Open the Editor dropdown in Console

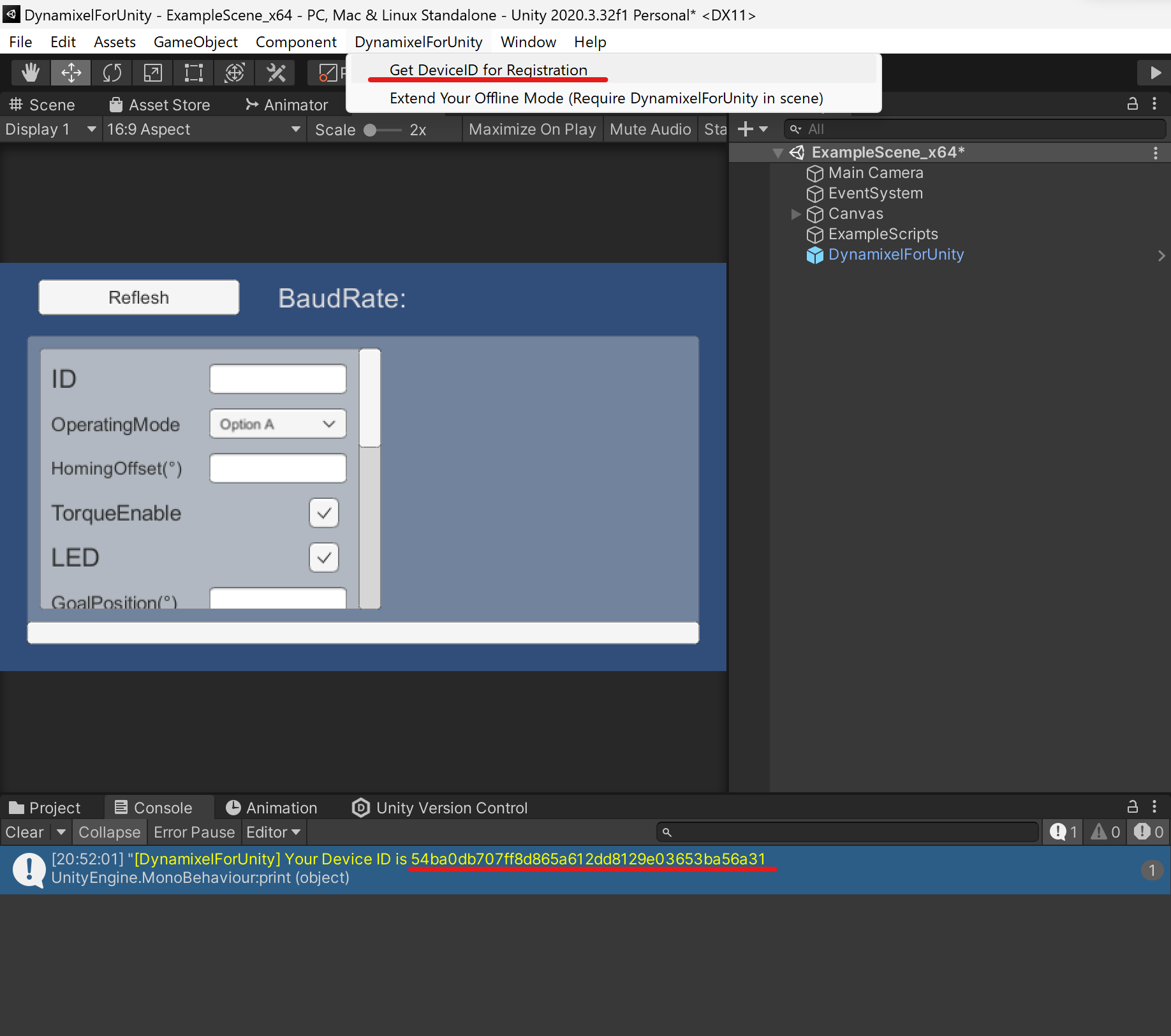274,833
